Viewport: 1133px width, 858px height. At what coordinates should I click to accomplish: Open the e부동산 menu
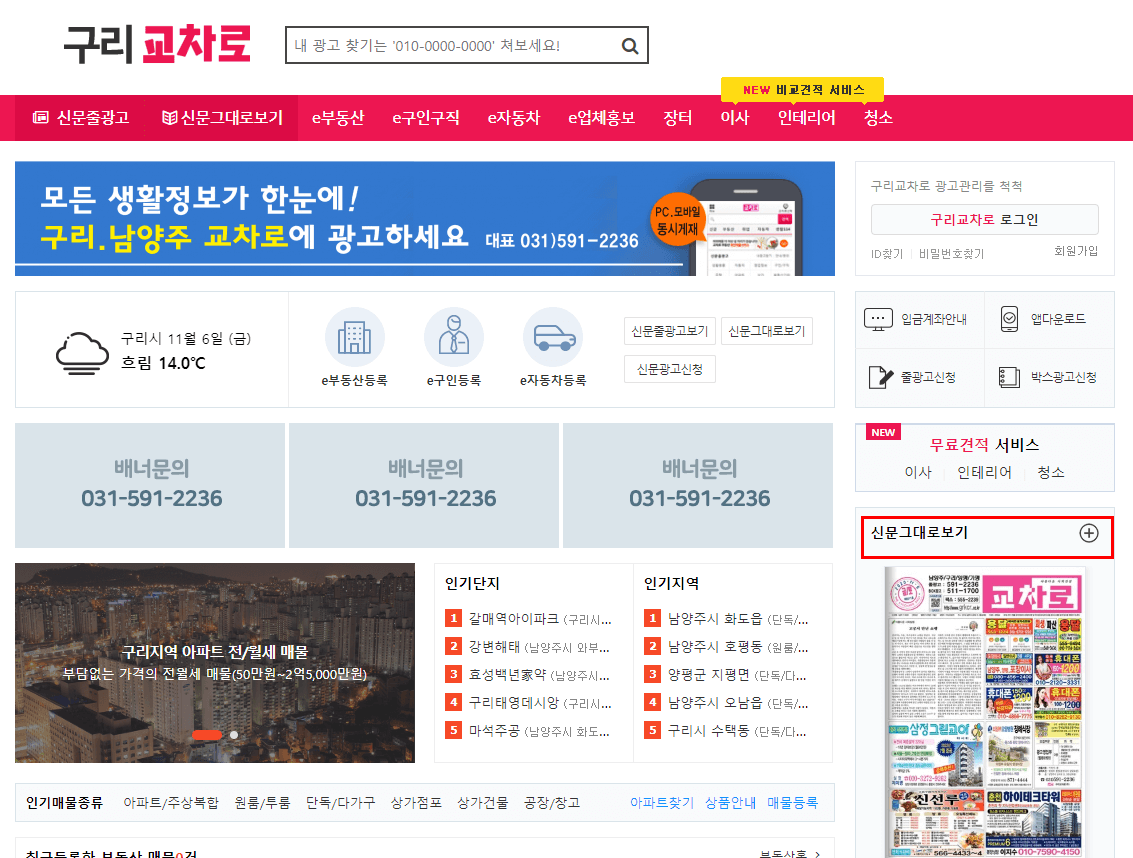pyautogui.click(x=338, y=117)
